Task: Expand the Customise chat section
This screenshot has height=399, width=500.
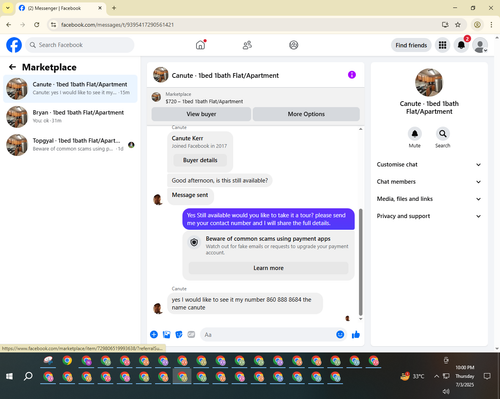Action: point(429,165)
